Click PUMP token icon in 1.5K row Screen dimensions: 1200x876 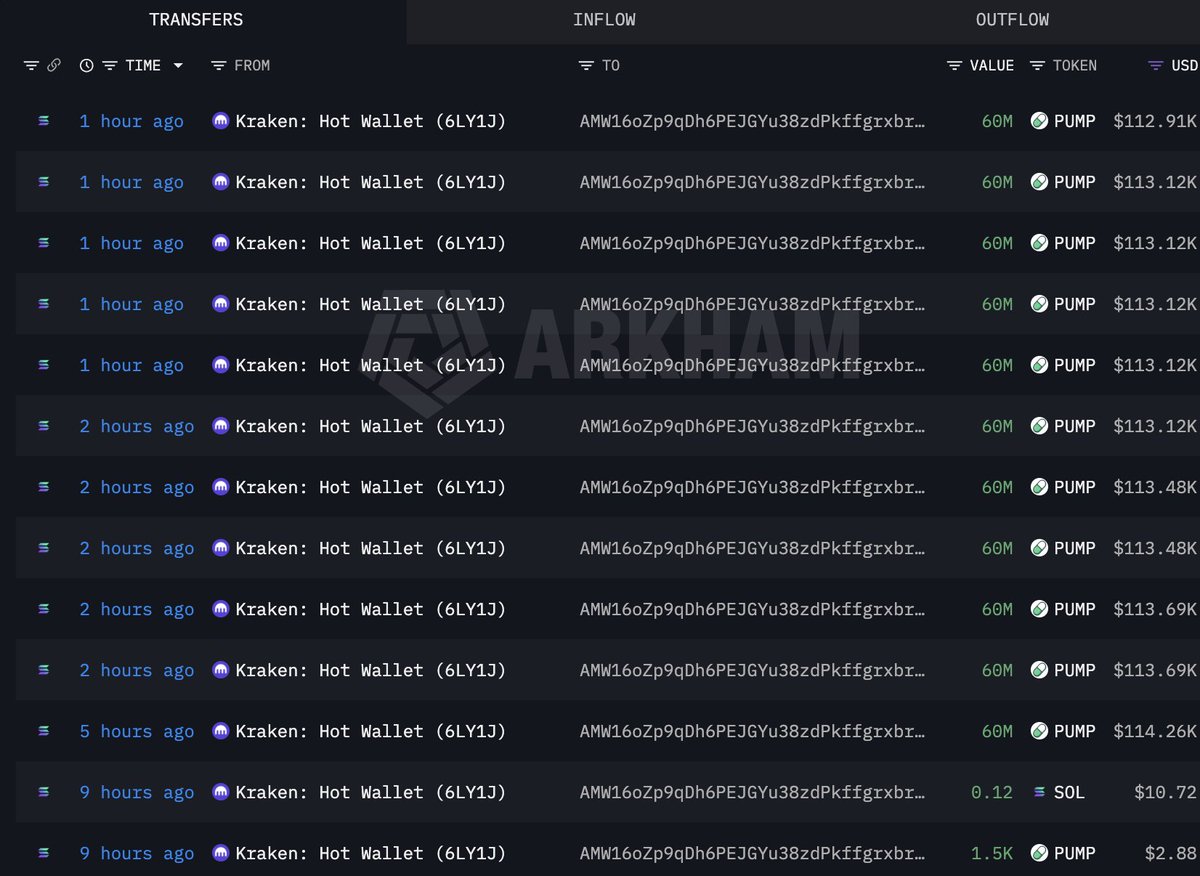tap(1039, 853)
